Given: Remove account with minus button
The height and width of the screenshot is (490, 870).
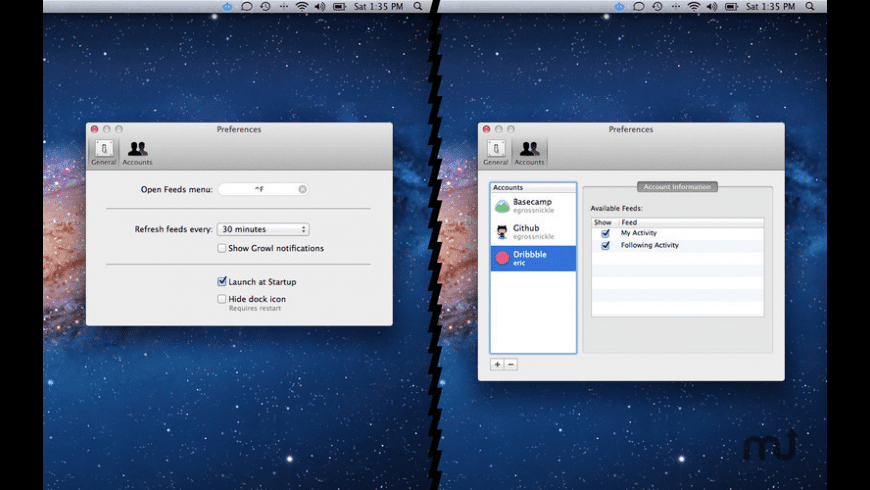Looking at the screenshot, I should (x=511, y=365).
